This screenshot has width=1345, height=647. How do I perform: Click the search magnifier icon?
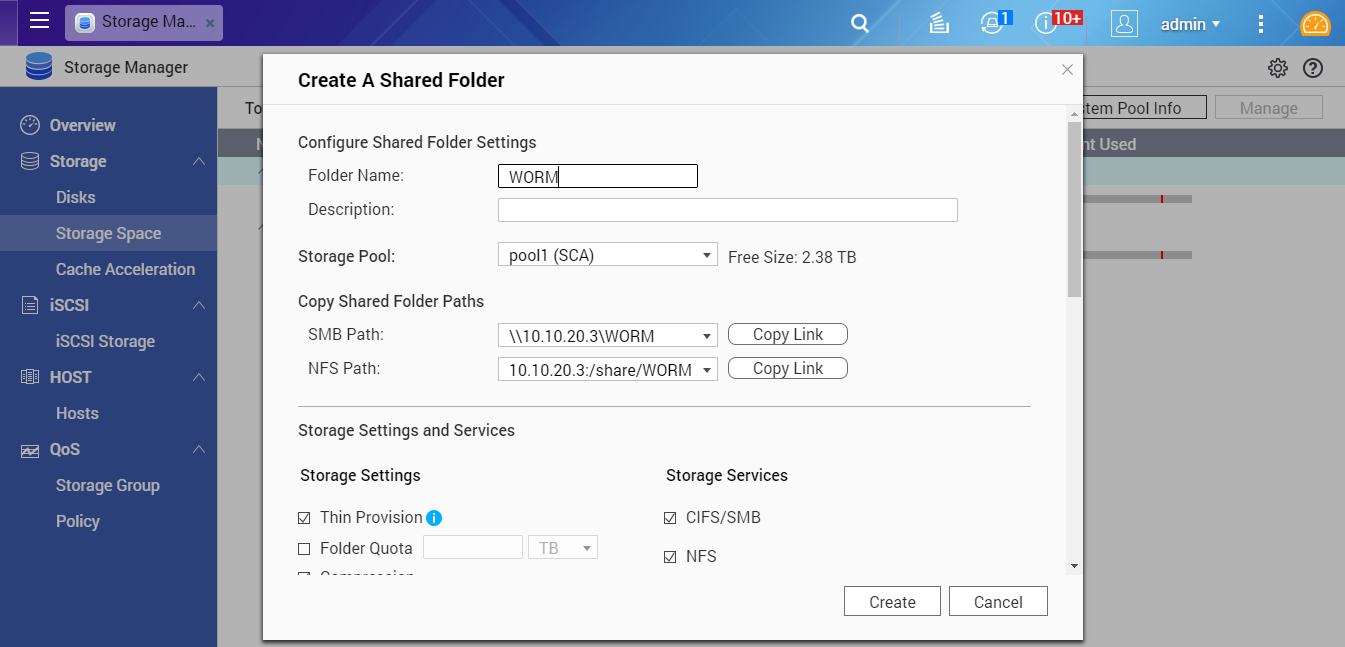click(860, 24)
